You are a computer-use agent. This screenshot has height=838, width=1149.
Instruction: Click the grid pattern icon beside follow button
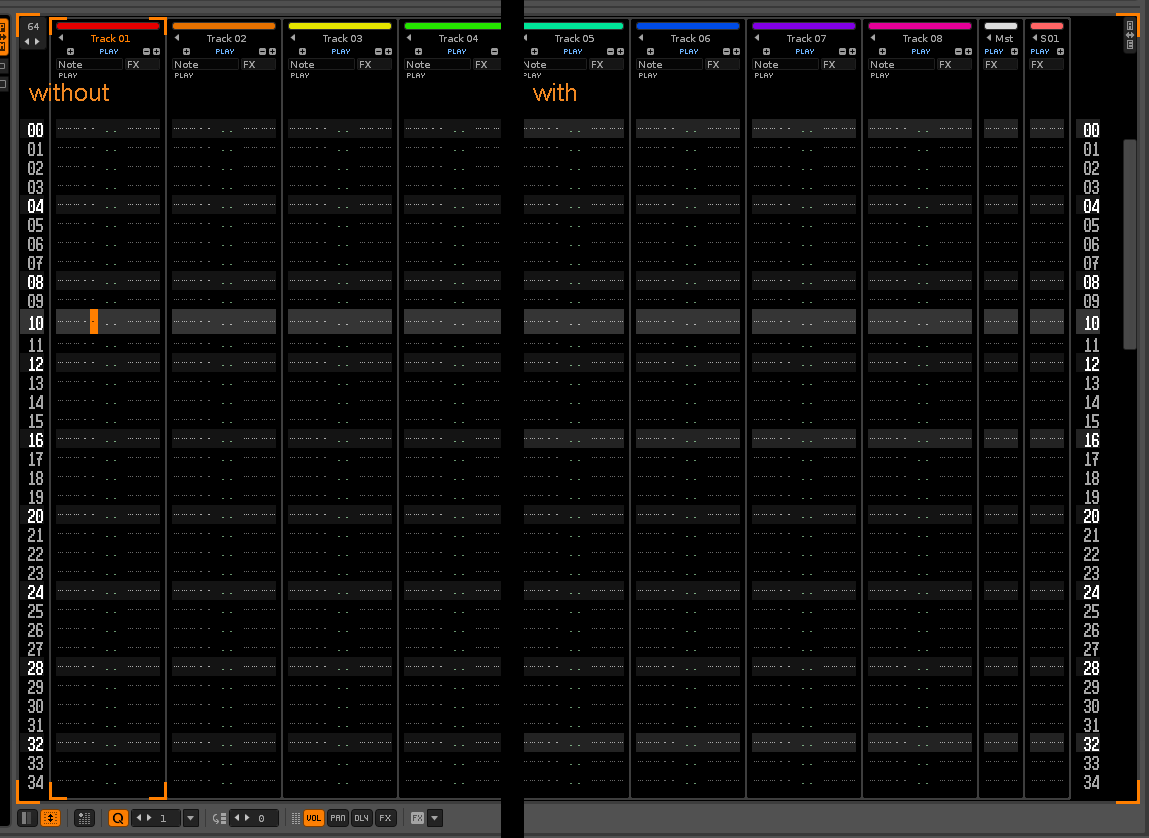(x=85, y=818)
